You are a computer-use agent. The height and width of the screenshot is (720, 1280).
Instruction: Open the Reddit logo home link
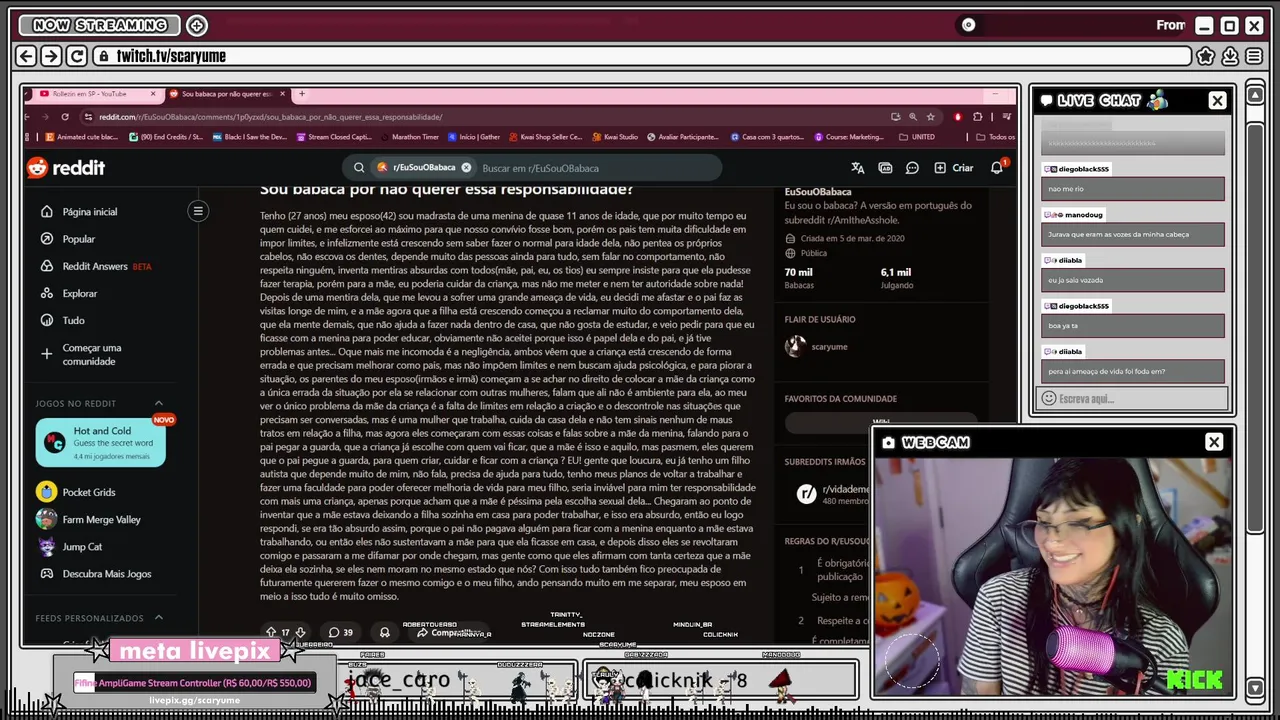click(x=66, y=167)
